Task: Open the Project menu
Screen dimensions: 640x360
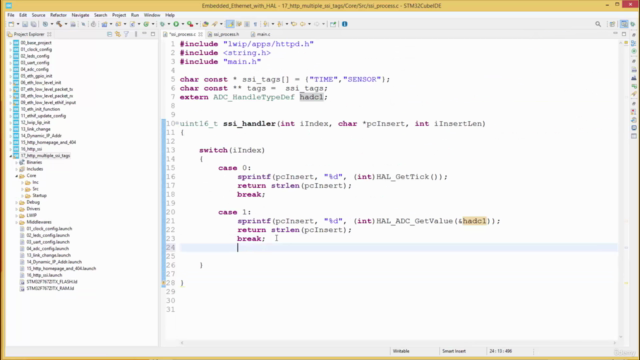Action: tap(119, 15)
